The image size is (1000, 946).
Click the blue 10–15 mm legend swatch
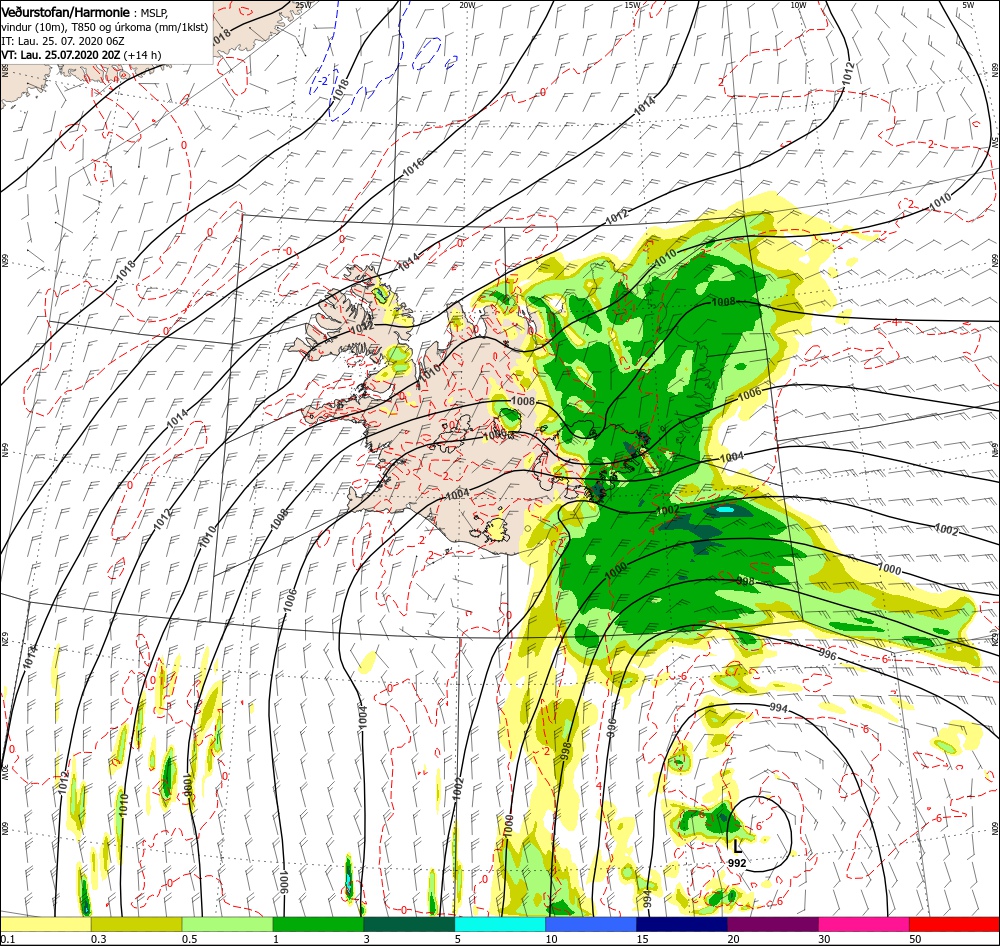[x=591, y=924]
